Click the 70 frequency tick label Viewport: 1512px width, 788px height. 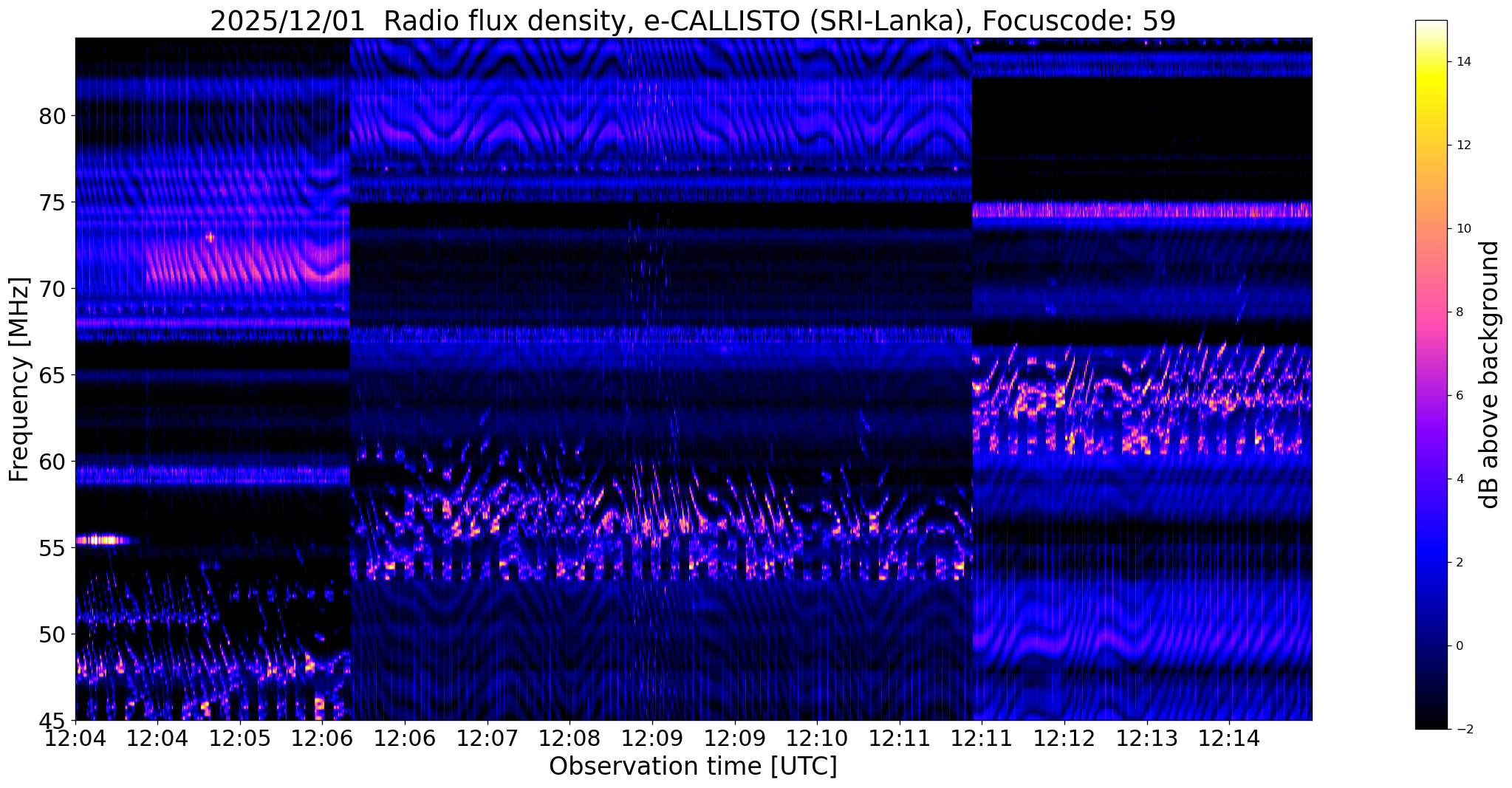(54, 289)
